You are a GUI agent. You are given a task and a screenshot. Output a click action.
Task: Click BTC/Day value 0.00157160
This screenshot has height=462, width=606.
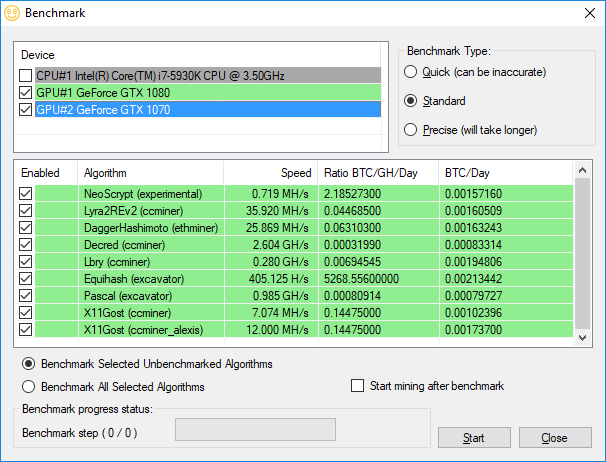coord(473,193)
